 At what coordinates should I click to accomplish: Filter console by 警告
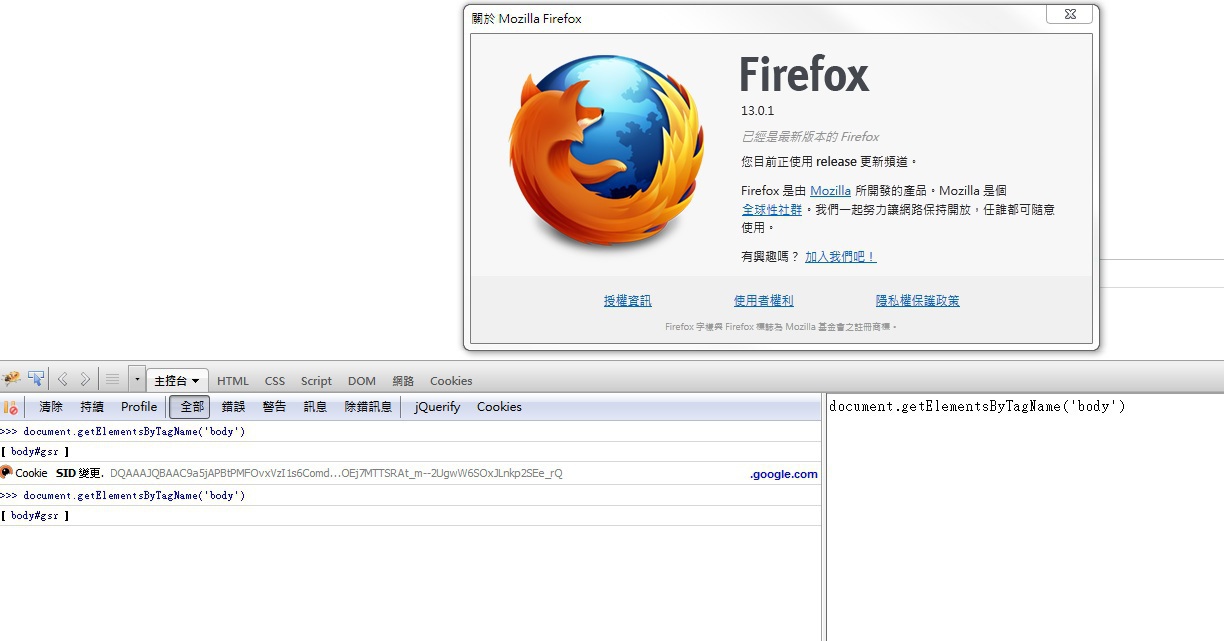click(x=274, y=407)
